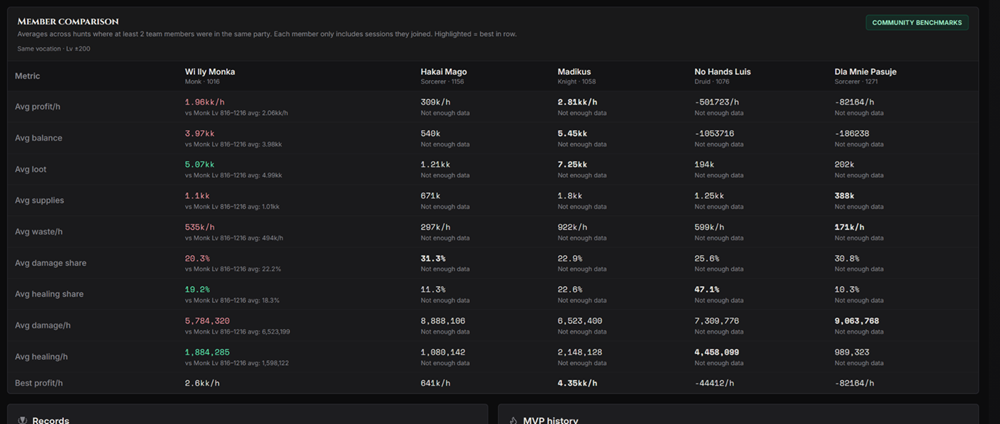Click the Community Benchmarks button

point(916,23)
